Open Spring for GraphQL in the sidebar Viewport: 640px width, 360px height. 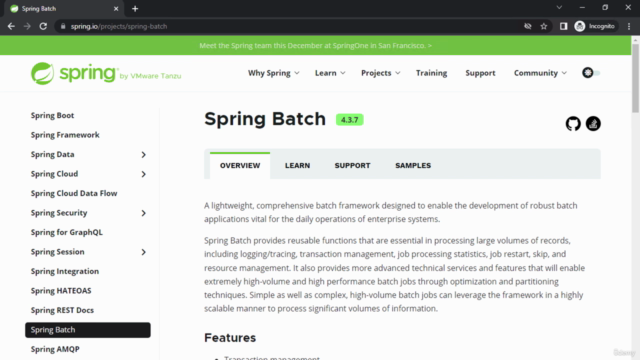click(67, 232)
